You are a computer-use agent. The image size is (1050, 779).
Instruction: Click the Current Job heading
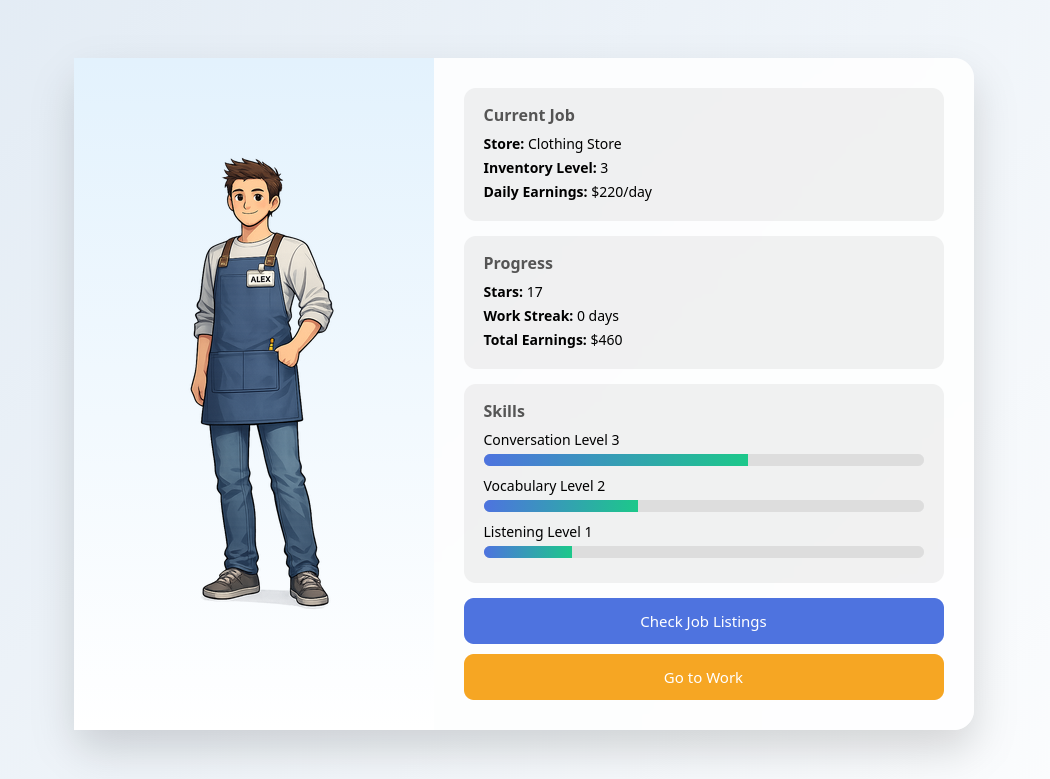click(529, 115)
